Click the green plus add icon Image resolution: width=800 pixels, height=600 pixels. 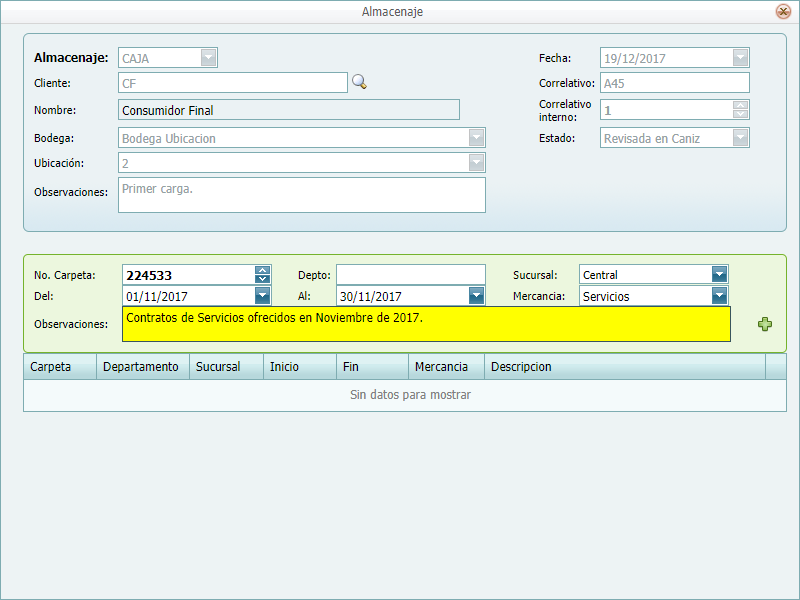pos(765,324)
